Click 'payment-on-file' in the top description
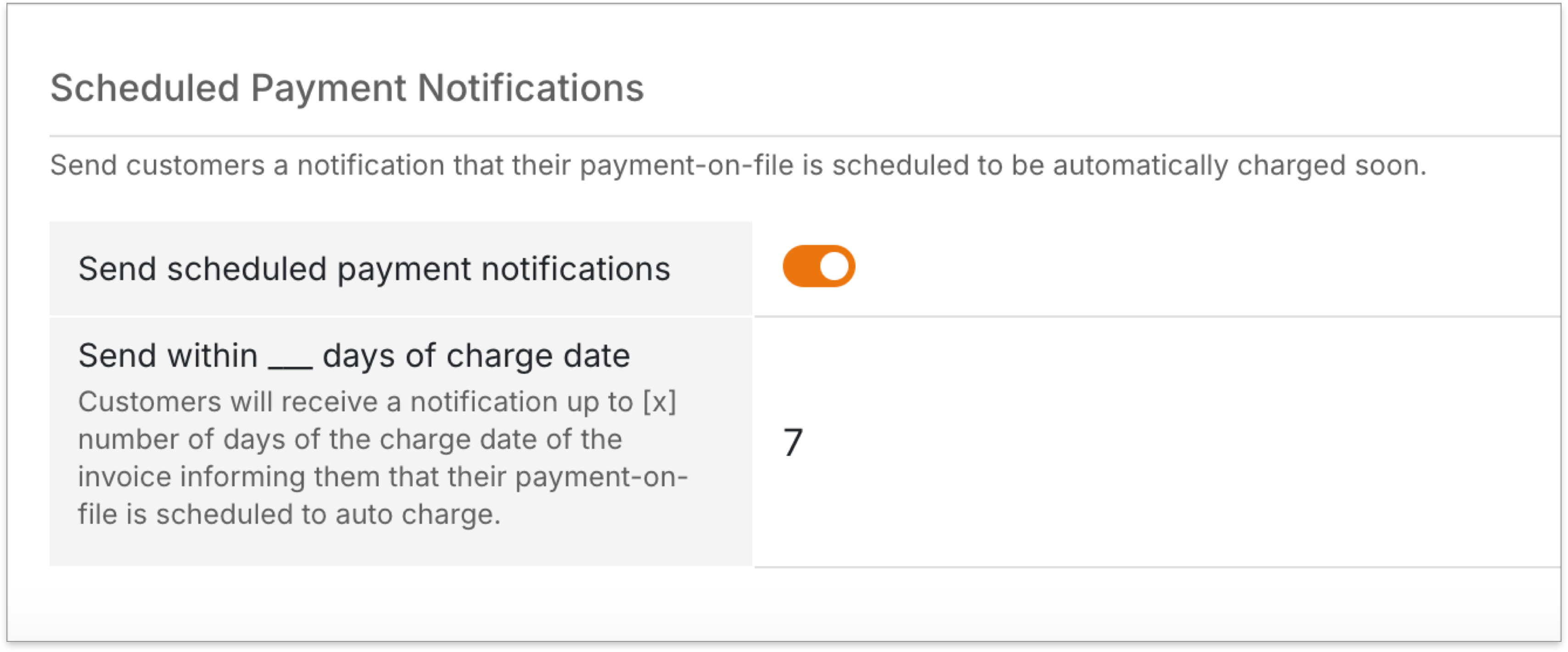 (x=686, y=165)
